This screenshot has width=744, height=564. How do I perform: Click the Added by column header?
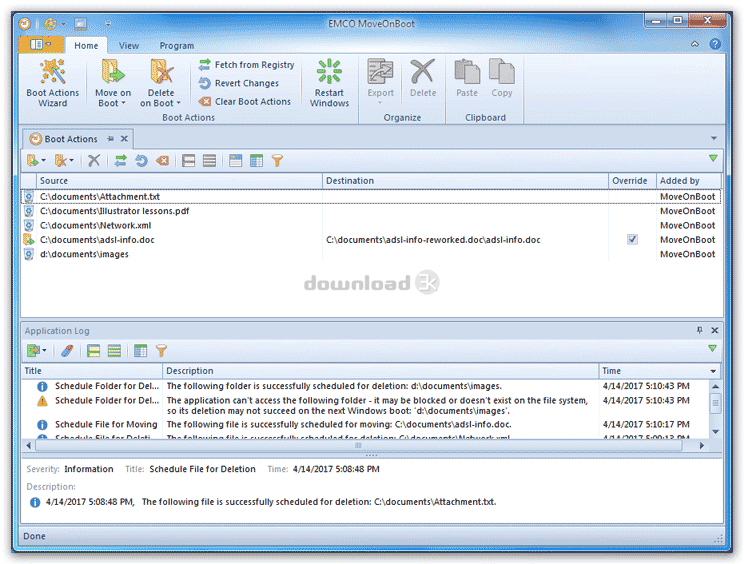coord(688,181)
